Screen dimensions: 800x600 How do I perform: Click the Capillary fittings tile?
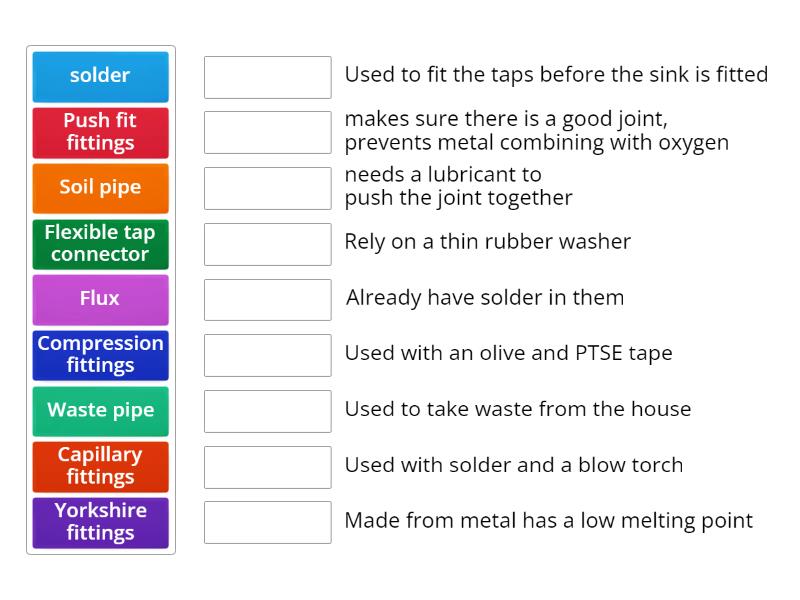(100, 466)
